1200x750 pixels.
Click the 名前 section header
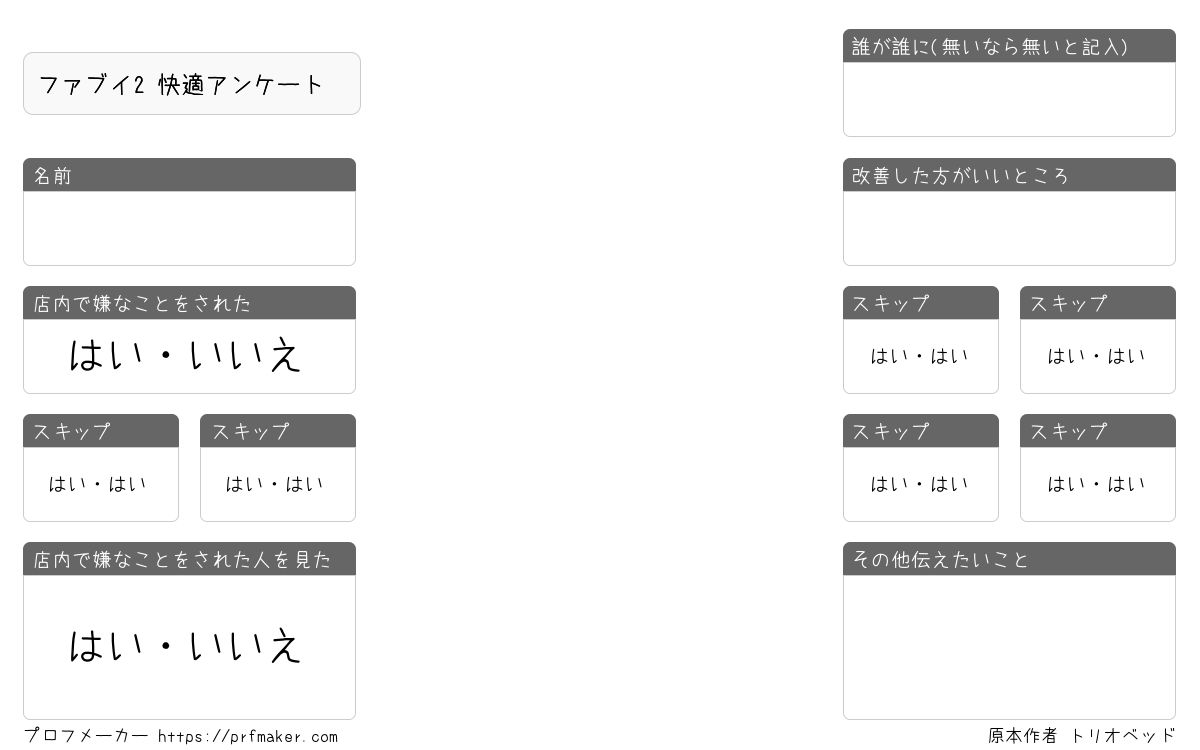coord(189,175)
